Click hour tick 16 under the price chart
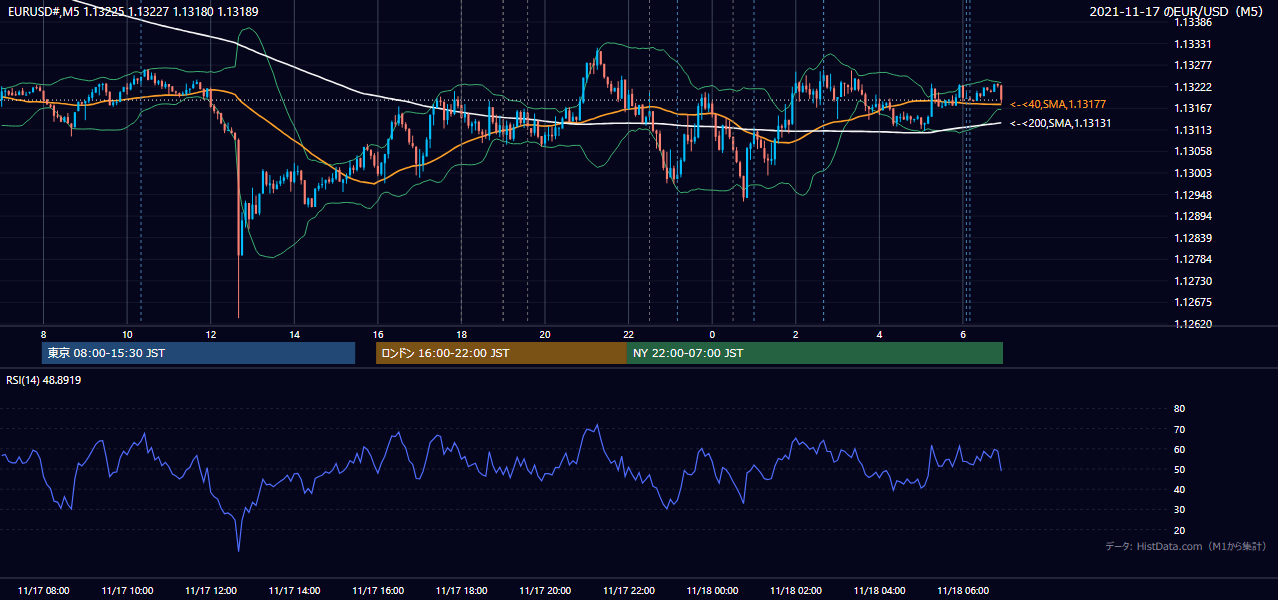Viewport: 1278px width, 600px height. pyautogui.click(x=378, y=334)
